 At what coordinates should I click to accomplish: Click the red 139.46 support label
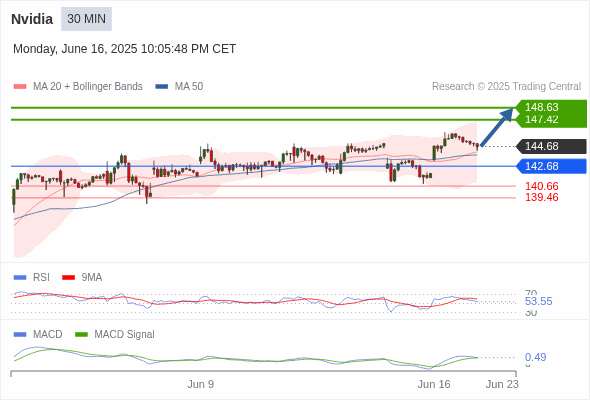click(541, 197)
